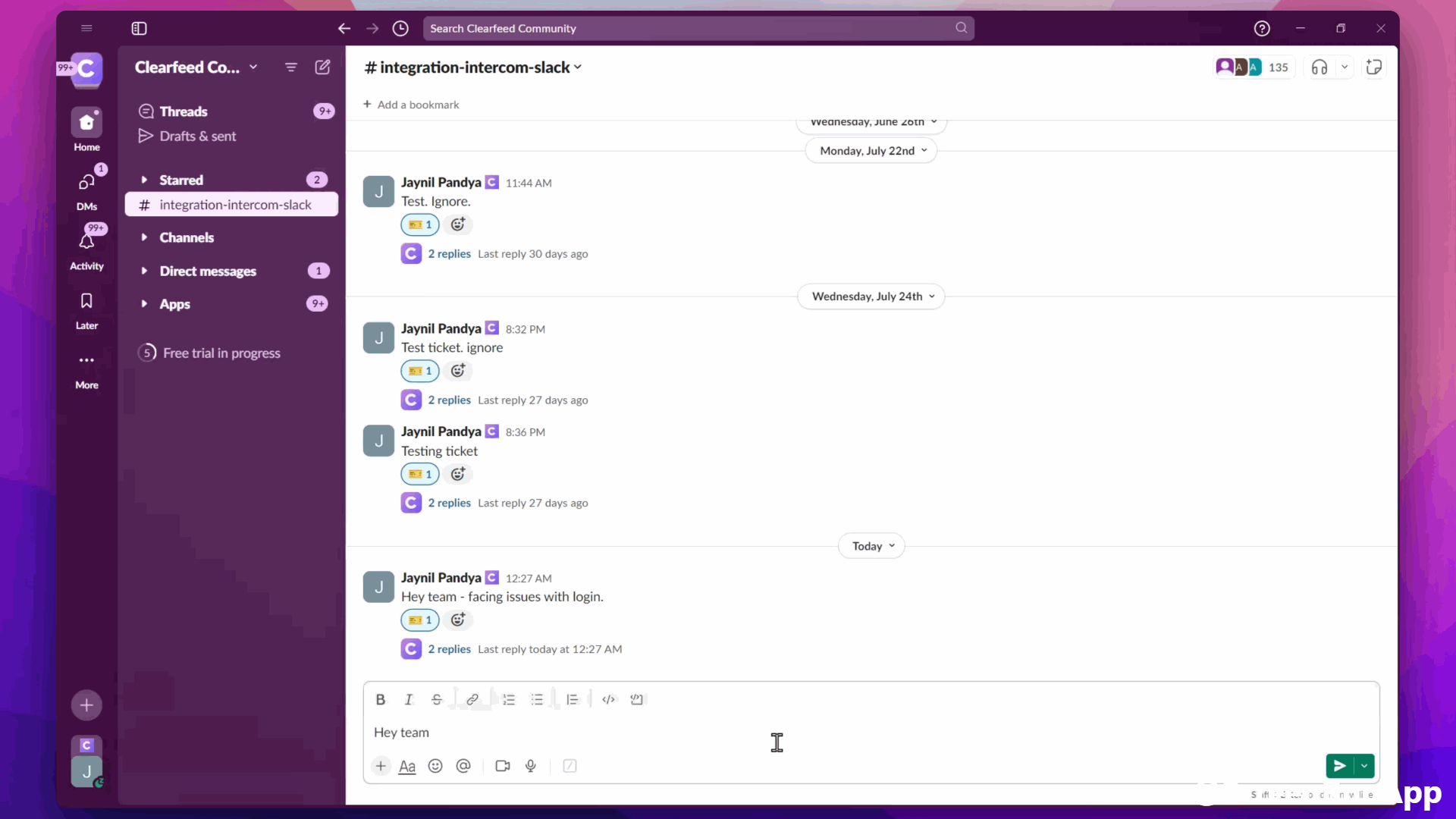Toggle ticket reaction on login issues message

point(420,620)
